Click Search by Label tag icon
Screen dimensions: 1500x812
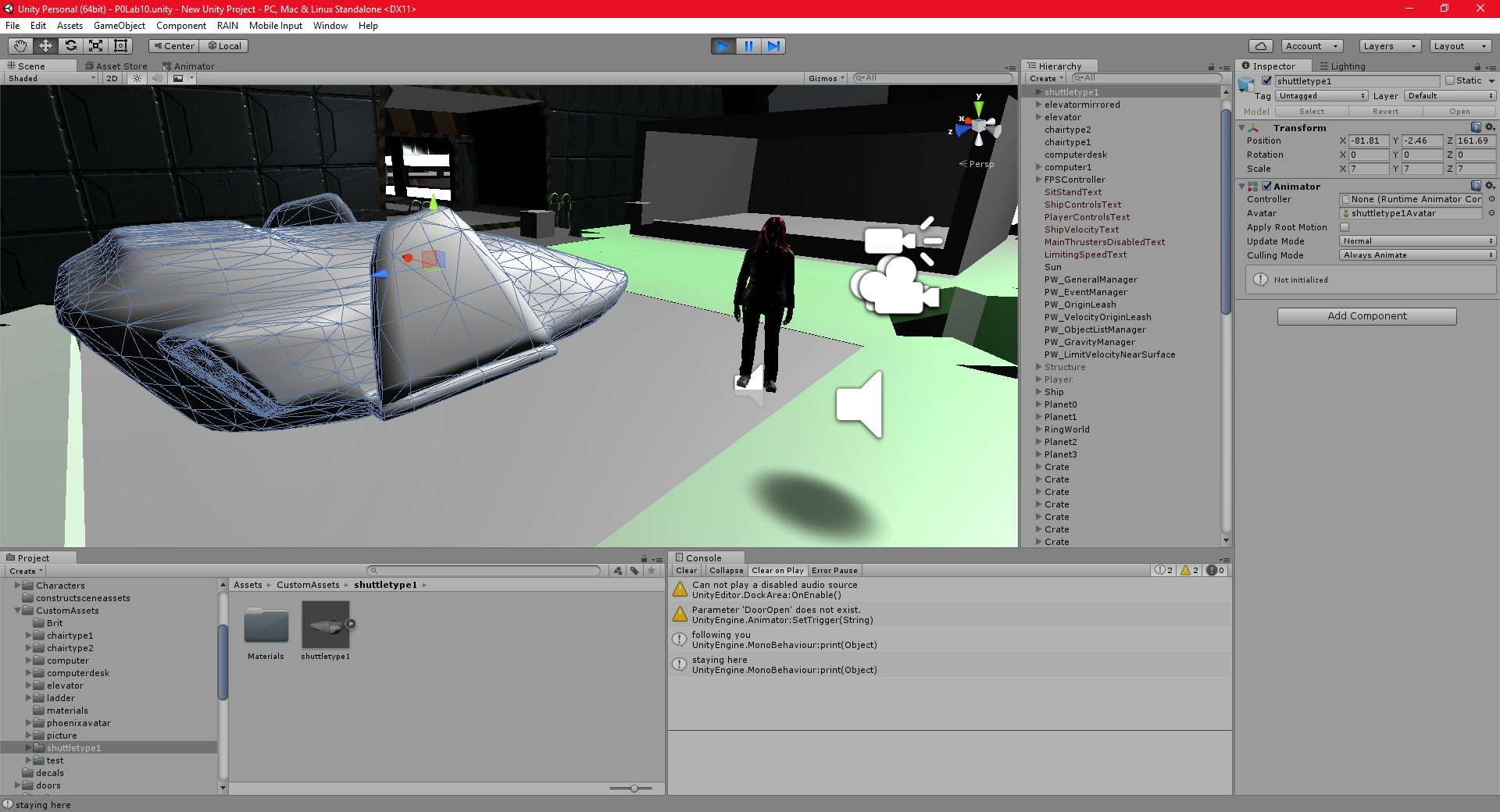tap(634, 571)
